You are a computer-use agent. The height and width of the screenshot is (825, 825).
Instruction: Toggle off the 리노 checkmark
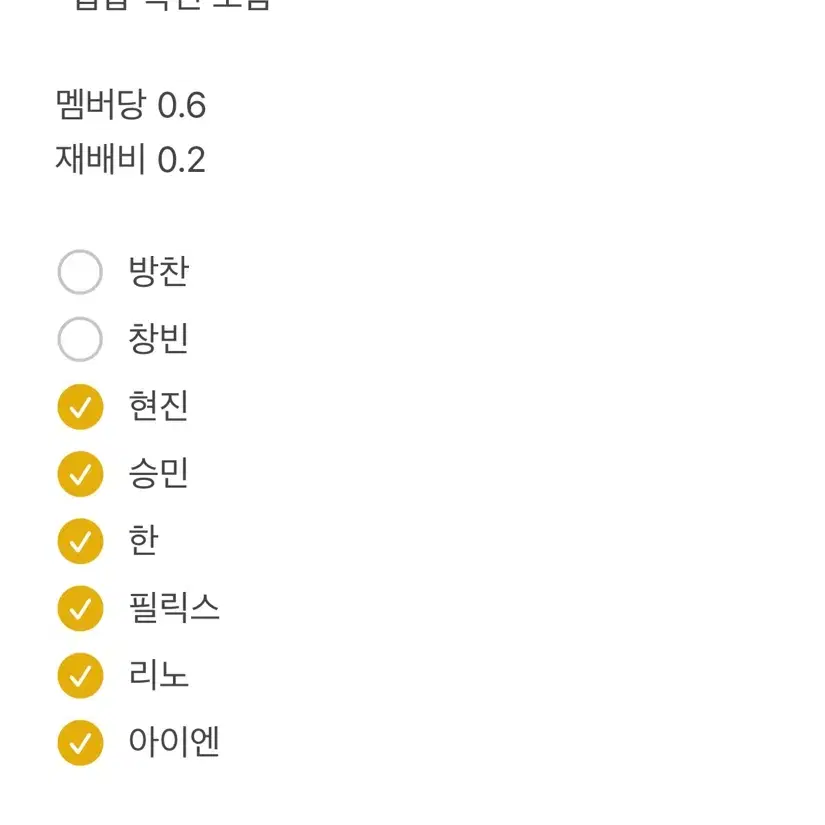click(x=80, y=676)
